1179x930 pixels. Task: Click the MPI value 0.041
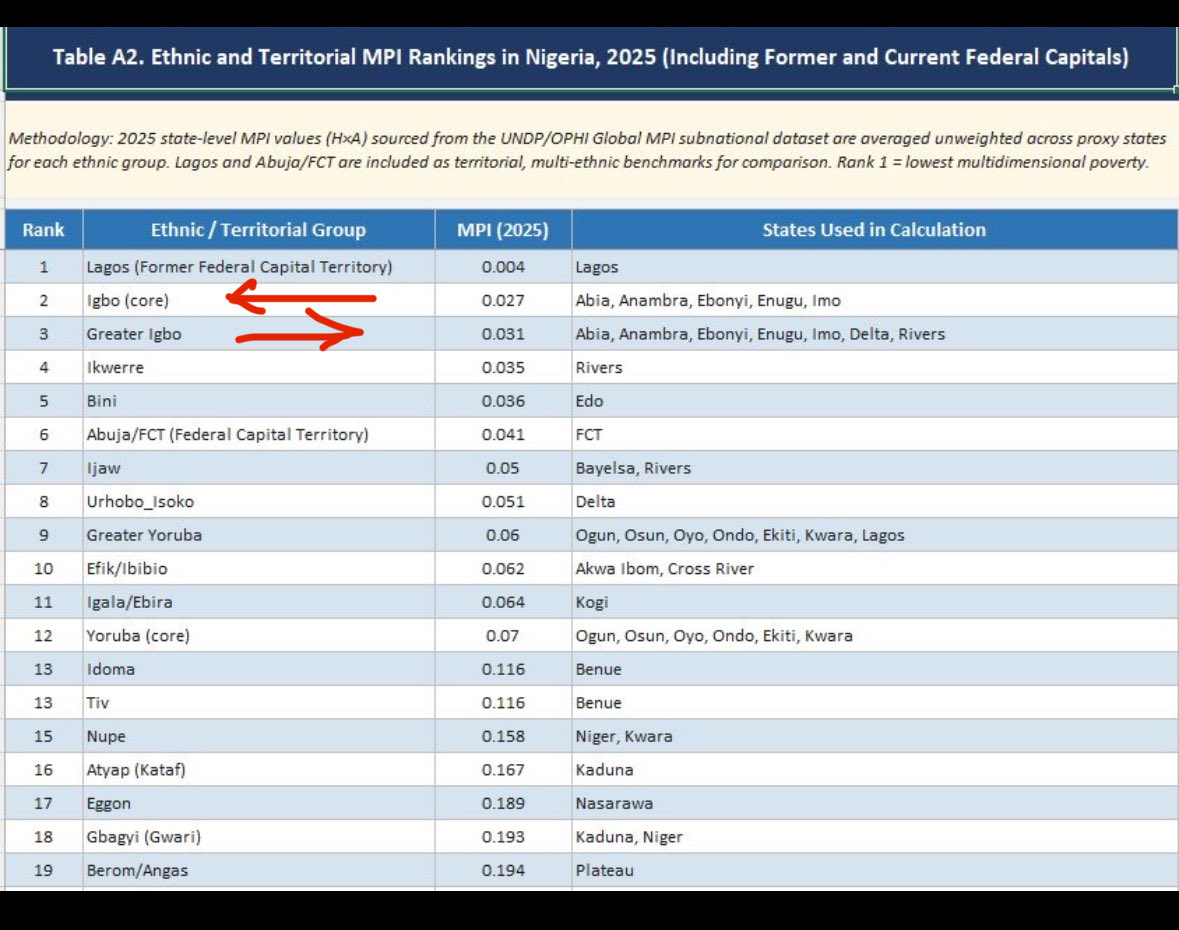(x=503, y=435)
